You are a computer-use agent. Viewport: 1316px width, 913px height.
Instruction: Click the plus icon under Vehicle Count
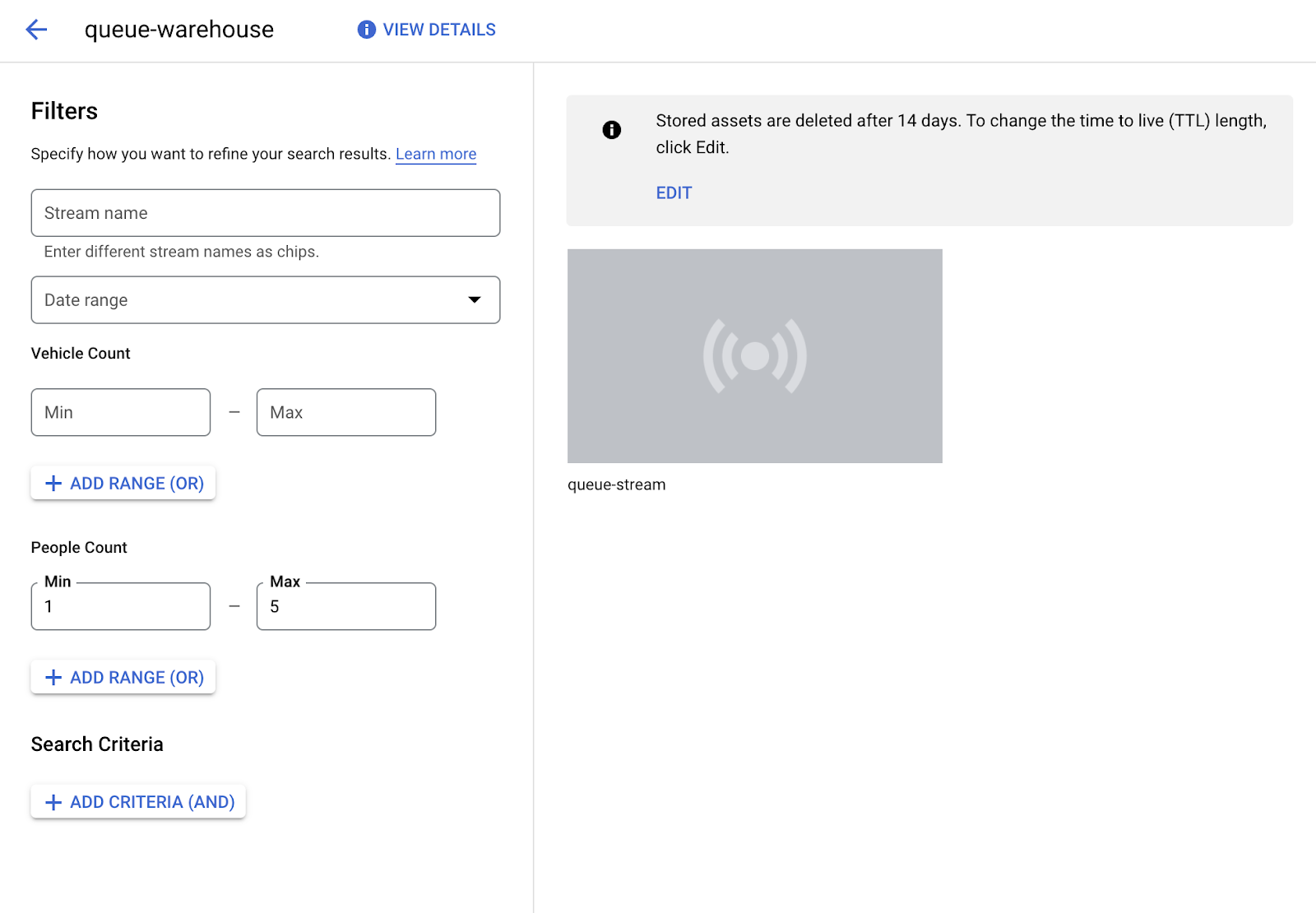(x=53, y=484)
